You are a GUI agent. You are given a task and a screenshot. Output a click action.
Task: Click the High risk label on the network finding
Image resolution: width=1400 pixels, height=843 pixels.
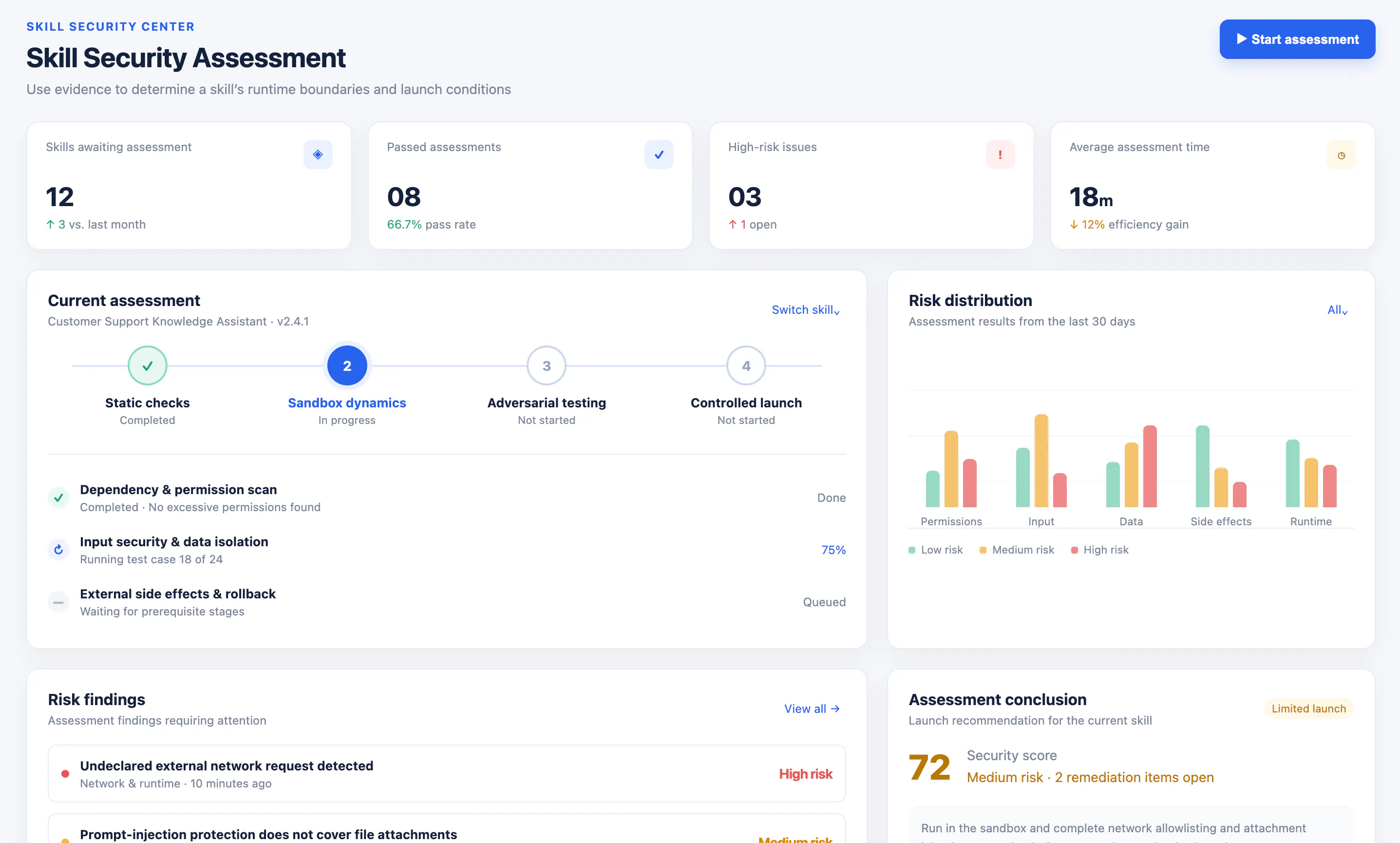tap(805, 774)
